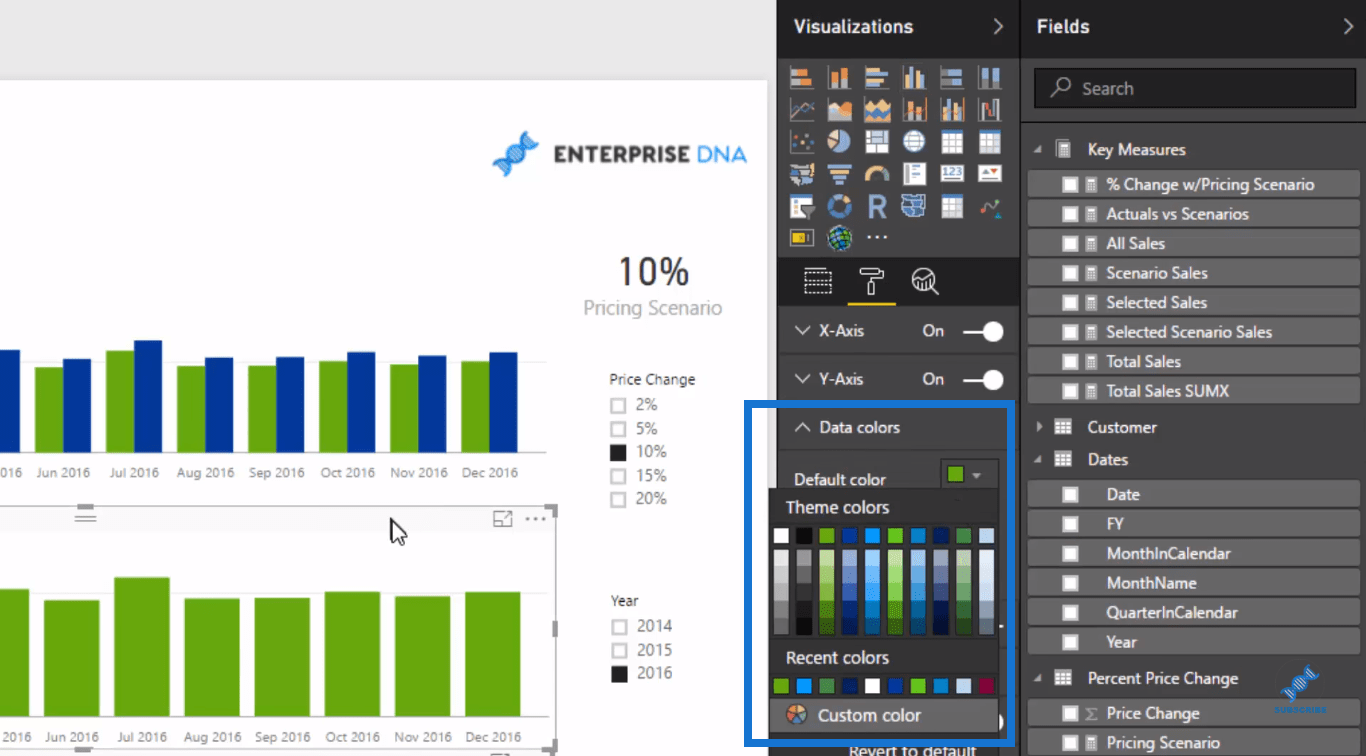Select the 100% stacked bar chart visual
Screen dimensions: 1366x756
[x=952, y=78]
